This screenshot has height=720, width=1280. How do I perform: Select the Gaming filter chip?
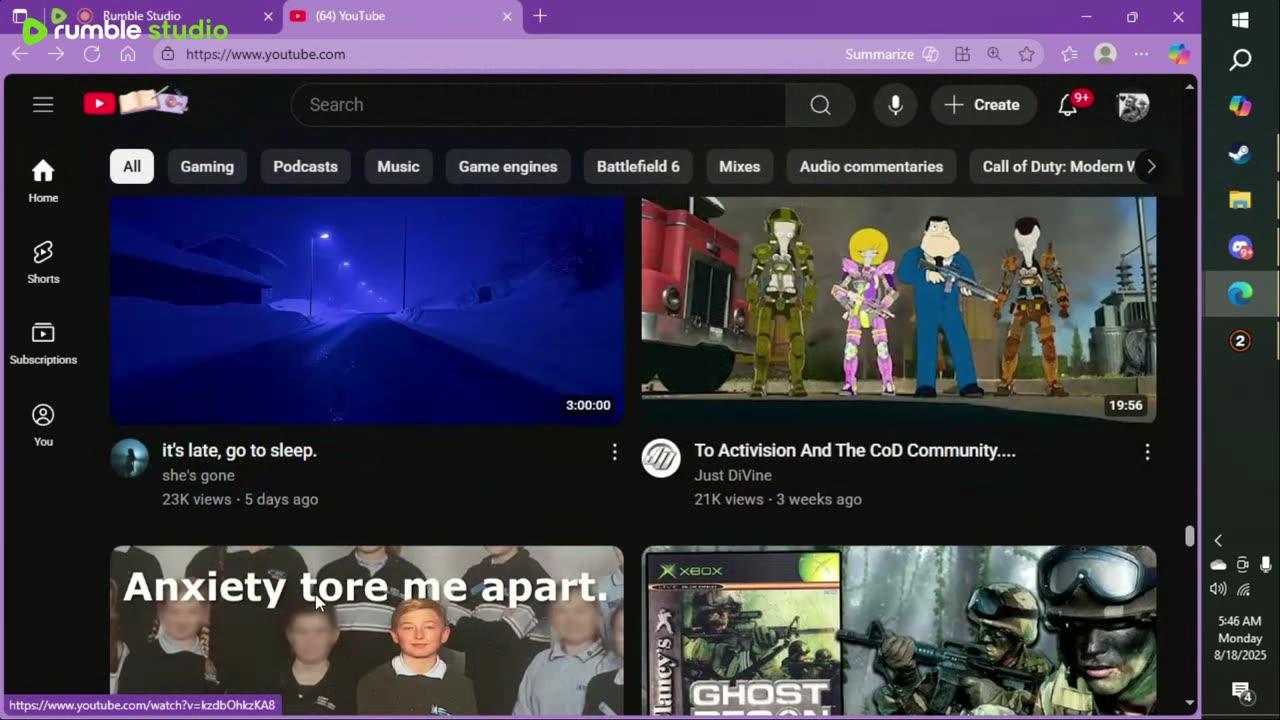[x=207, y=167]
